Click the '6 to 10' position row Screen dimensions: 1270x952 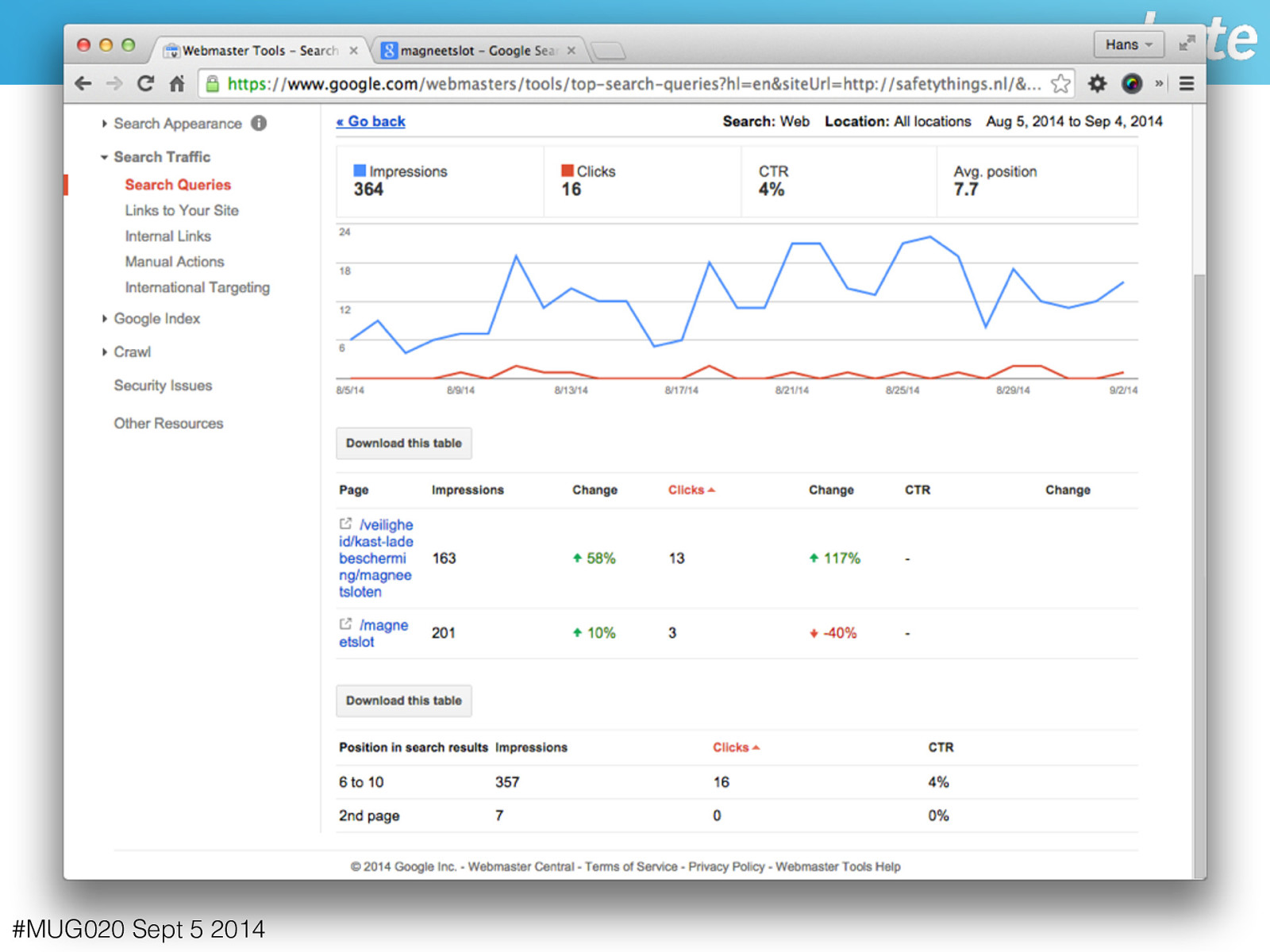(737, 782)
